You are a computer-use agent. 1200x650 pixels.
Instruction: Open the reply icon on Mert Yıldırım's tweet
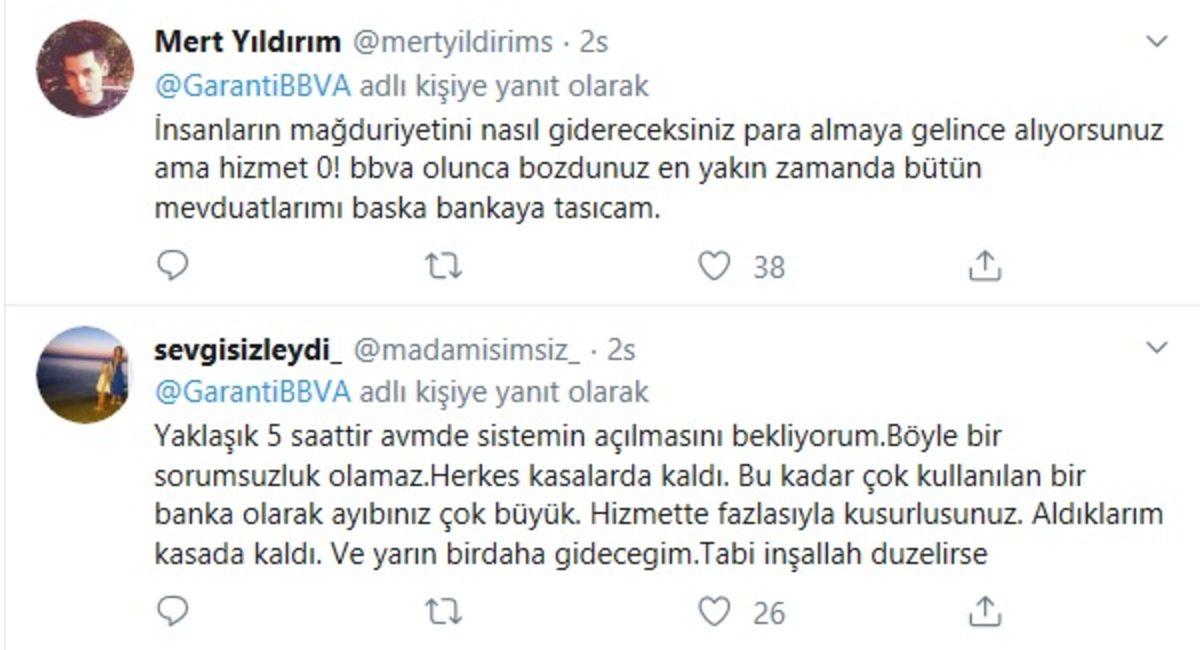(x=175, y=264)
